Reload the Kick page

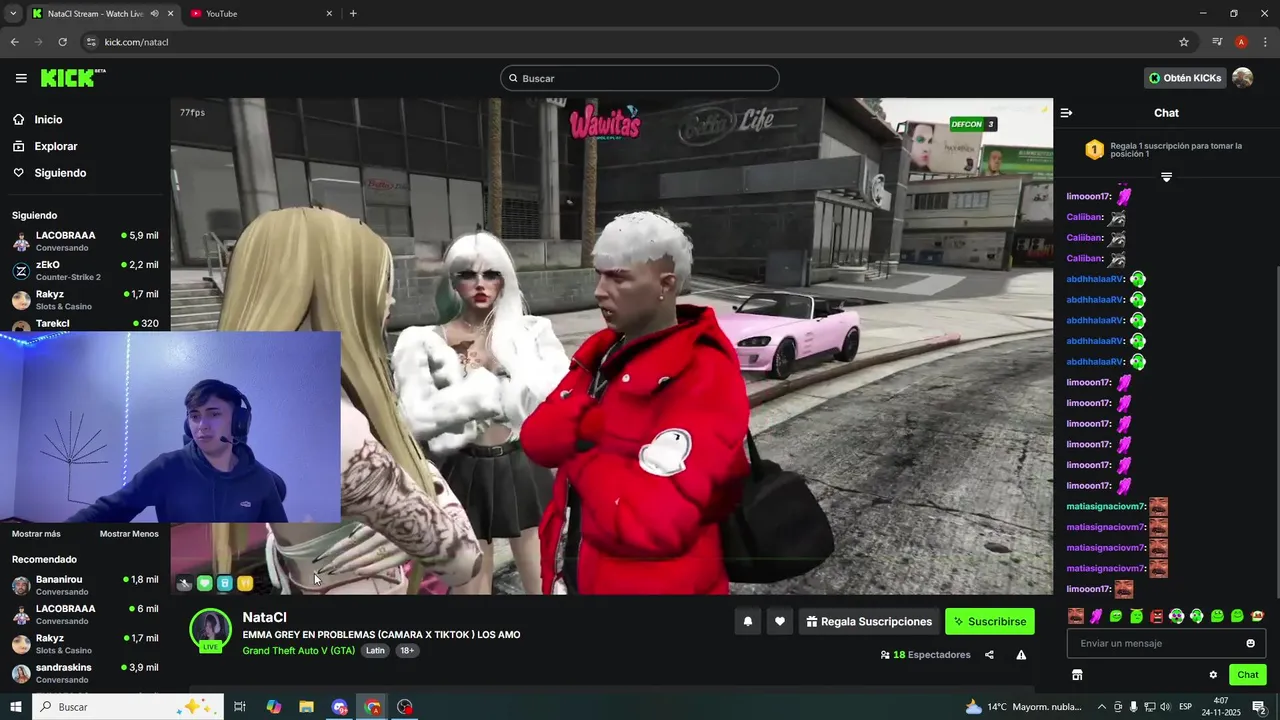click(x=62, y=42)
